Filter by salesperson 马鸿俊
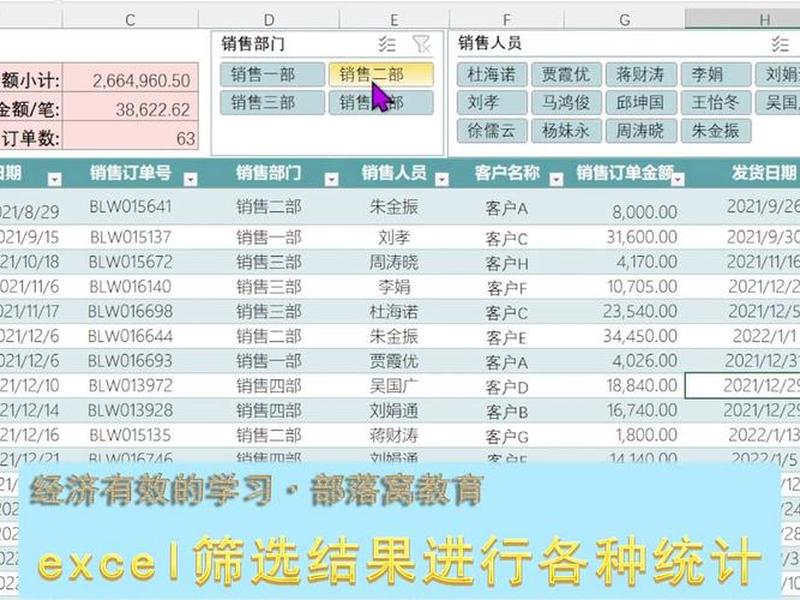800x600 pixels. coord(566,103)
